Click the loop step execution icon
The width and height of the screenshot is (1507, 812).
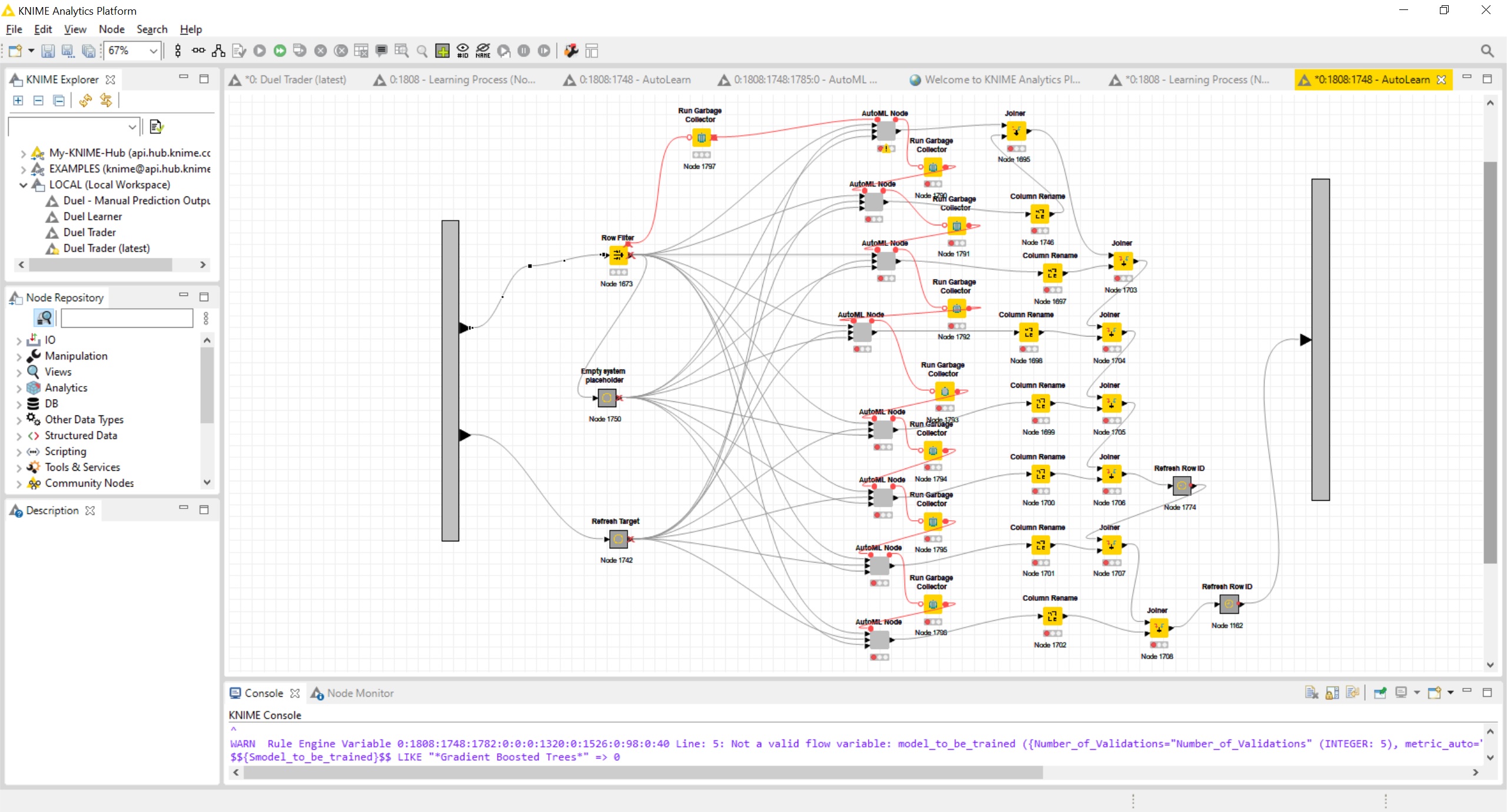(503, 51)
